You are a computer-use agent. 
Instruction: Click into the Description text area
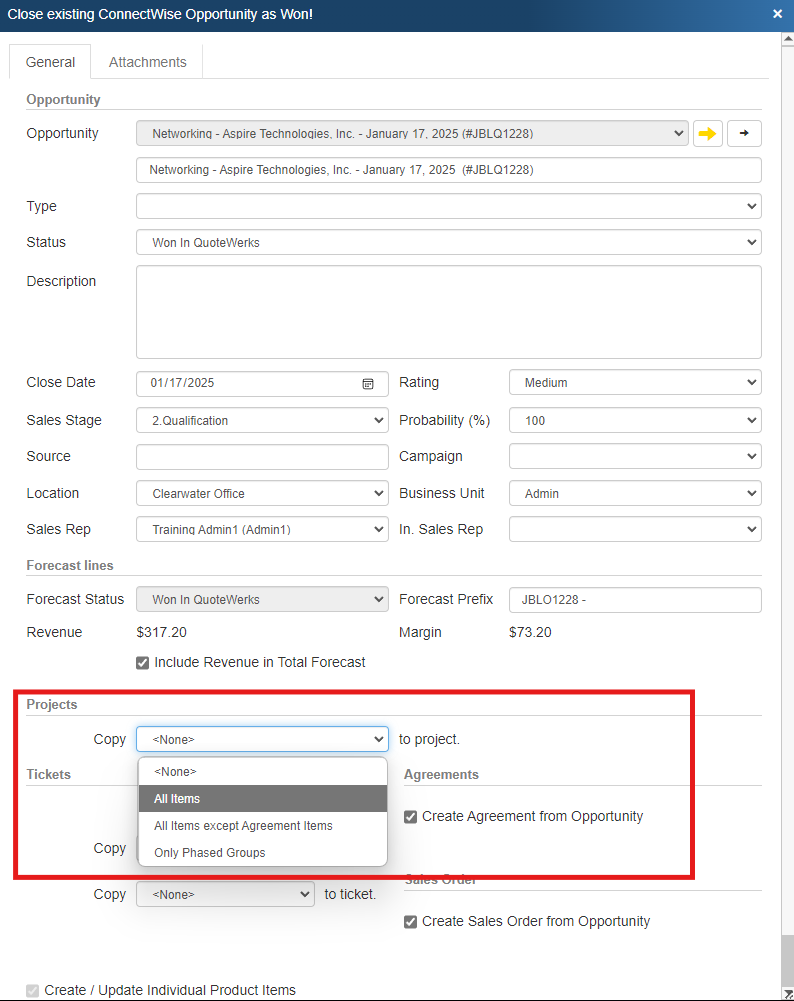pyautogui.click(x=448, y=311)
